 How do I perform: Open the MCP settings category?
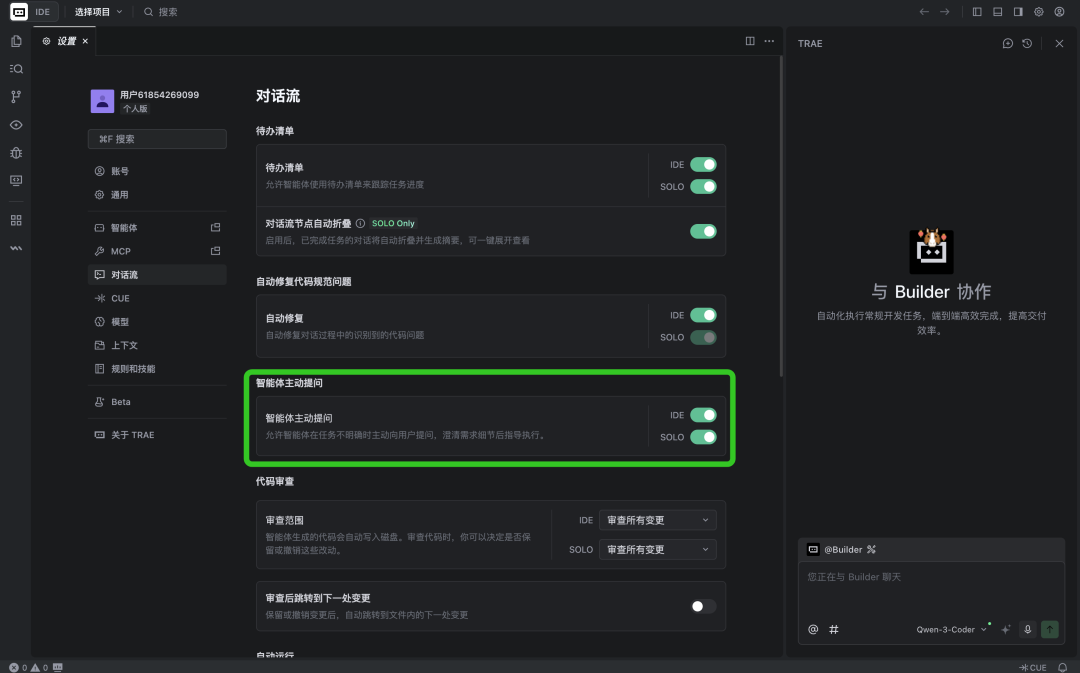tap(157, 251)
